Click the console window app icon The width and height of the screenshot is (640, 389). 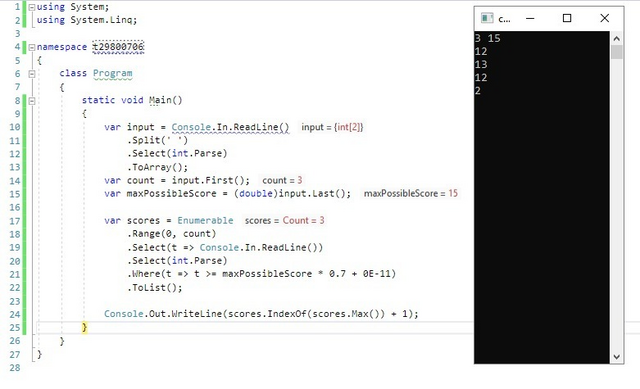coord(487,18)
